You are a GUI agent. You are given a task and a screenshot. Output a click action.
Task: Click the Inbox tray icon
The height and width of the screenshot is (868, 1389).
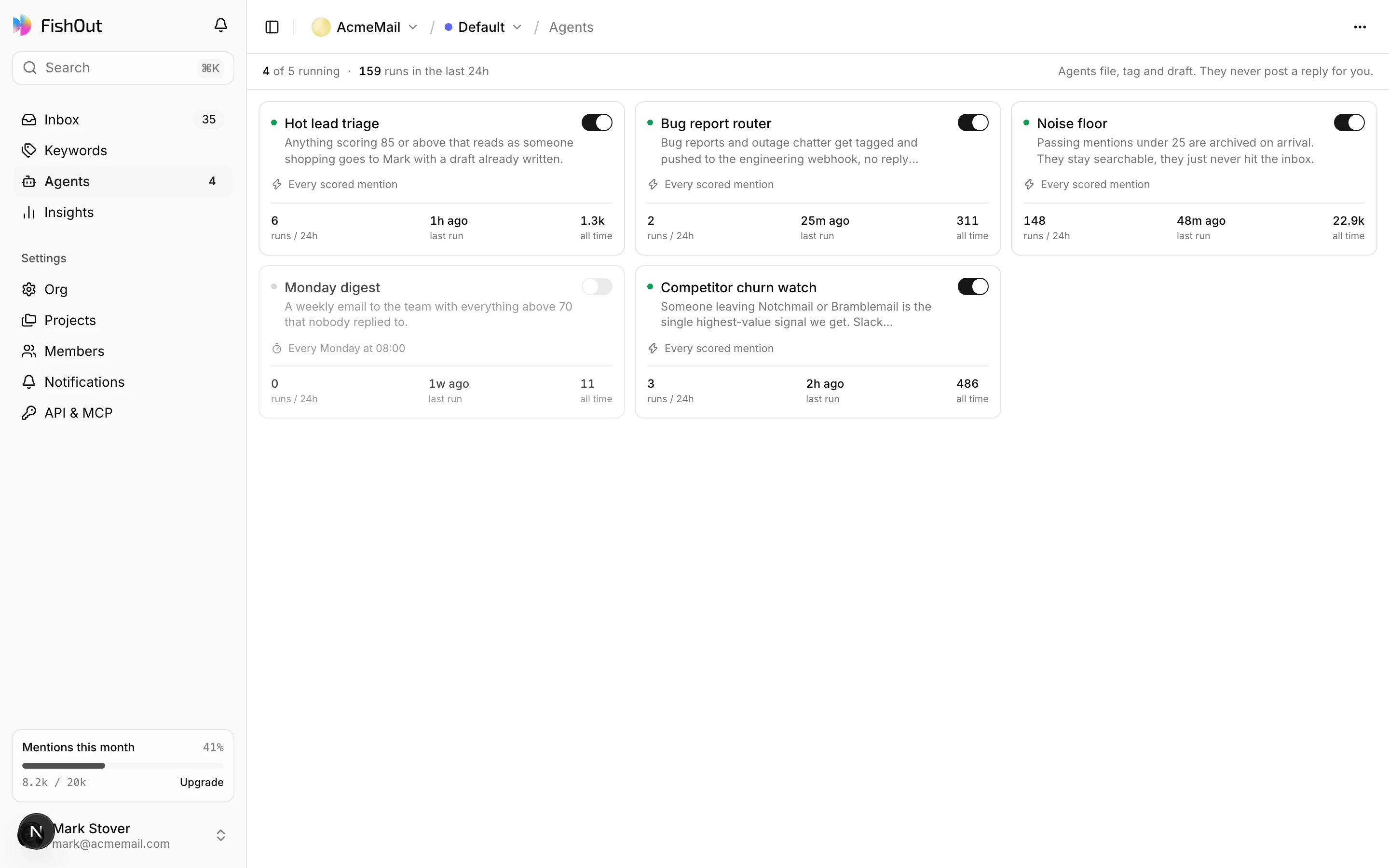[29, 120]
